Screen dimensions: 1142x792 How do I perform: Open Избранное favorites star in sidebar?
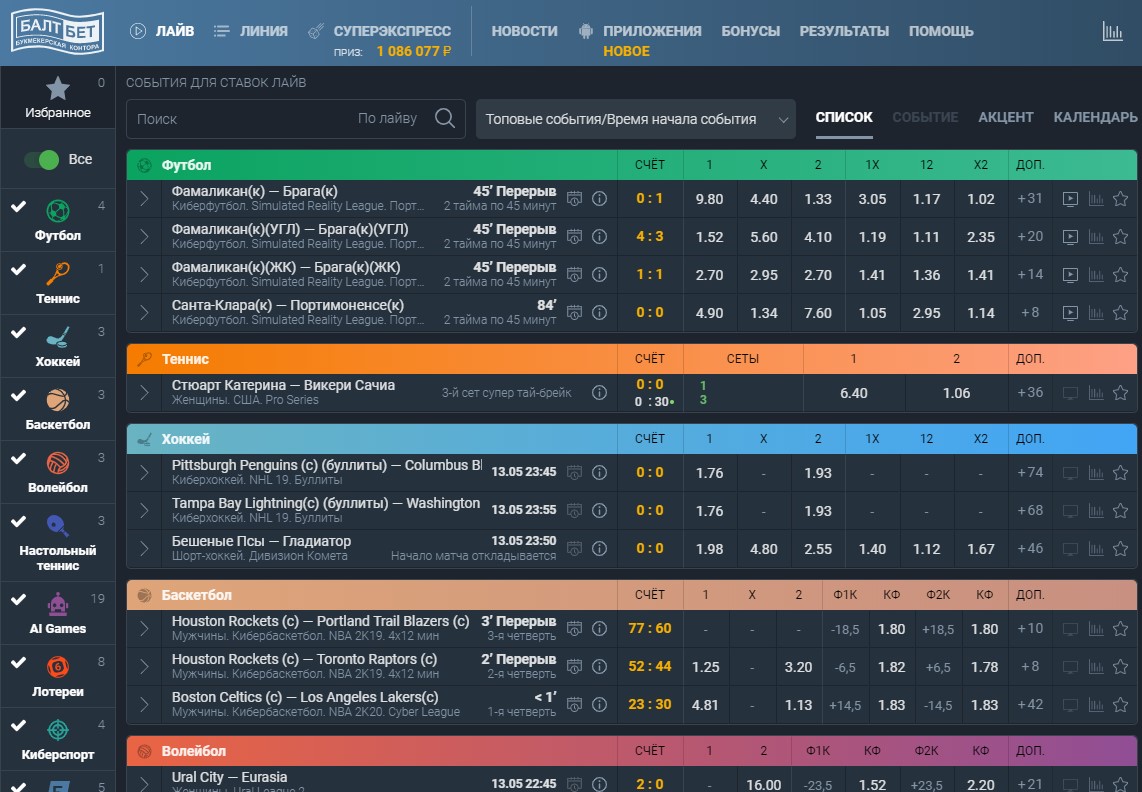[58, 97]
